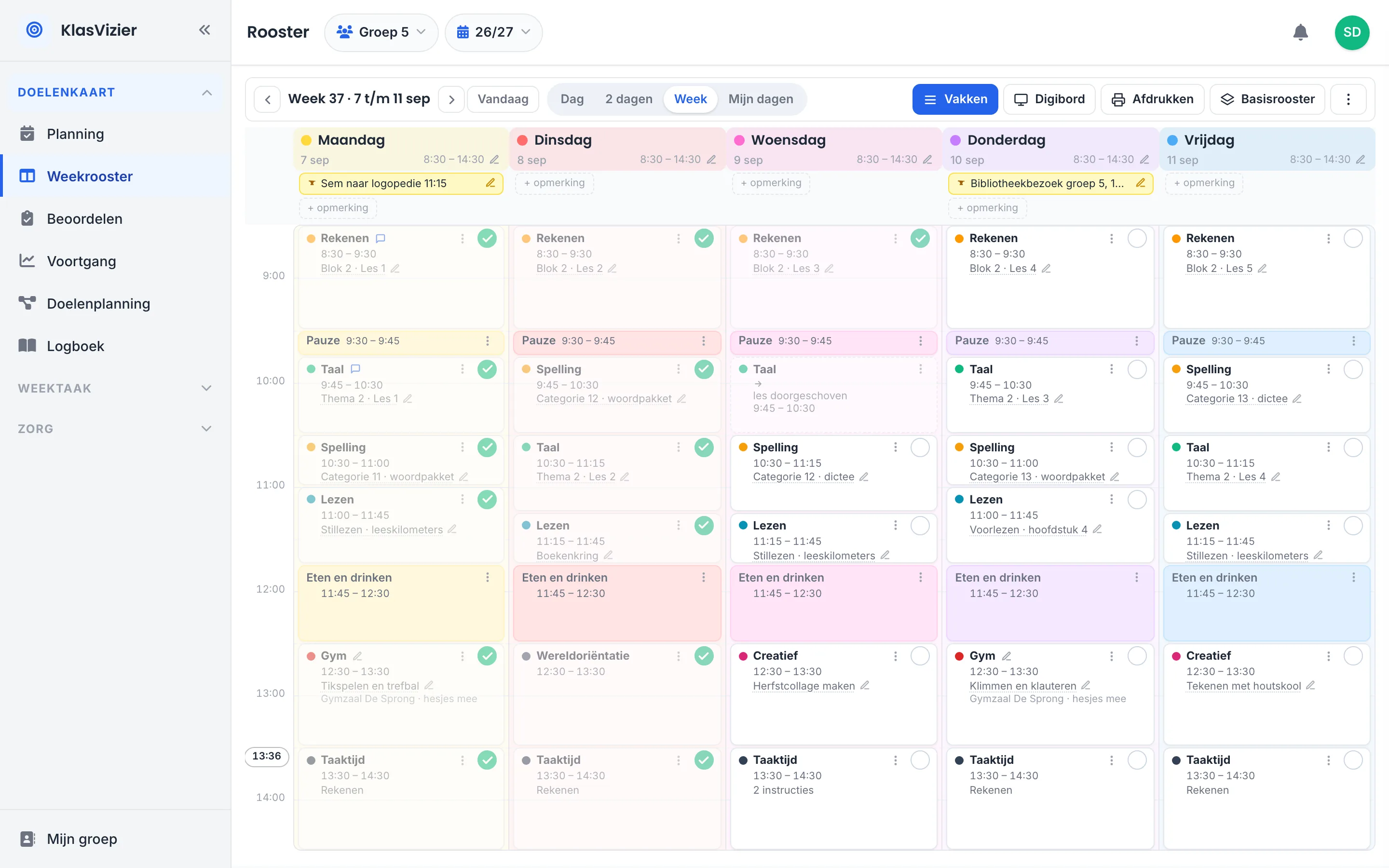This screenshot has width=1389, height=868.
Task: Mark Donderdag Rekenen as done
Action: pyautogui.click(x=1136, y=238)
